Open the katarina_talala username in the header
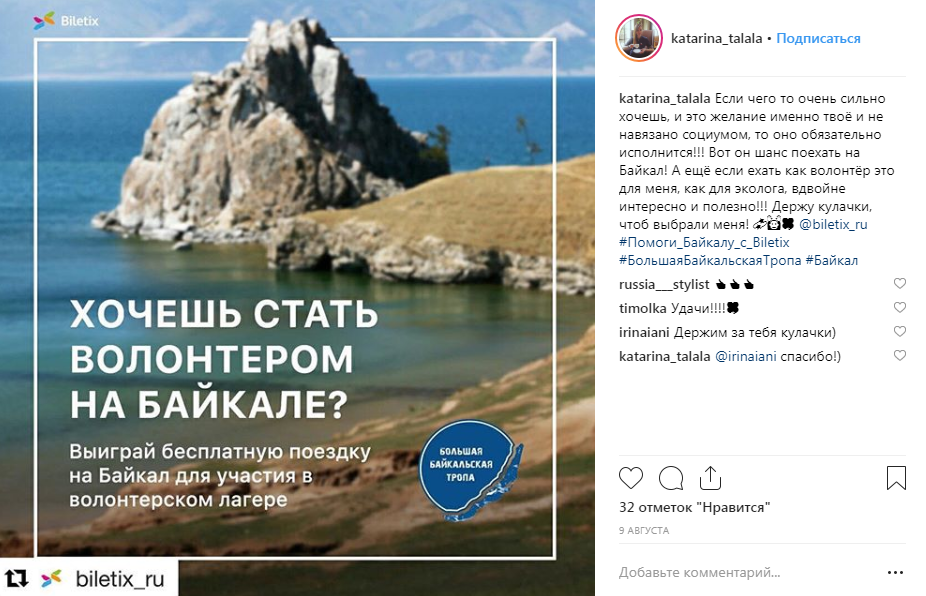Viewport: 926px width, 596px height. point(716,38)
